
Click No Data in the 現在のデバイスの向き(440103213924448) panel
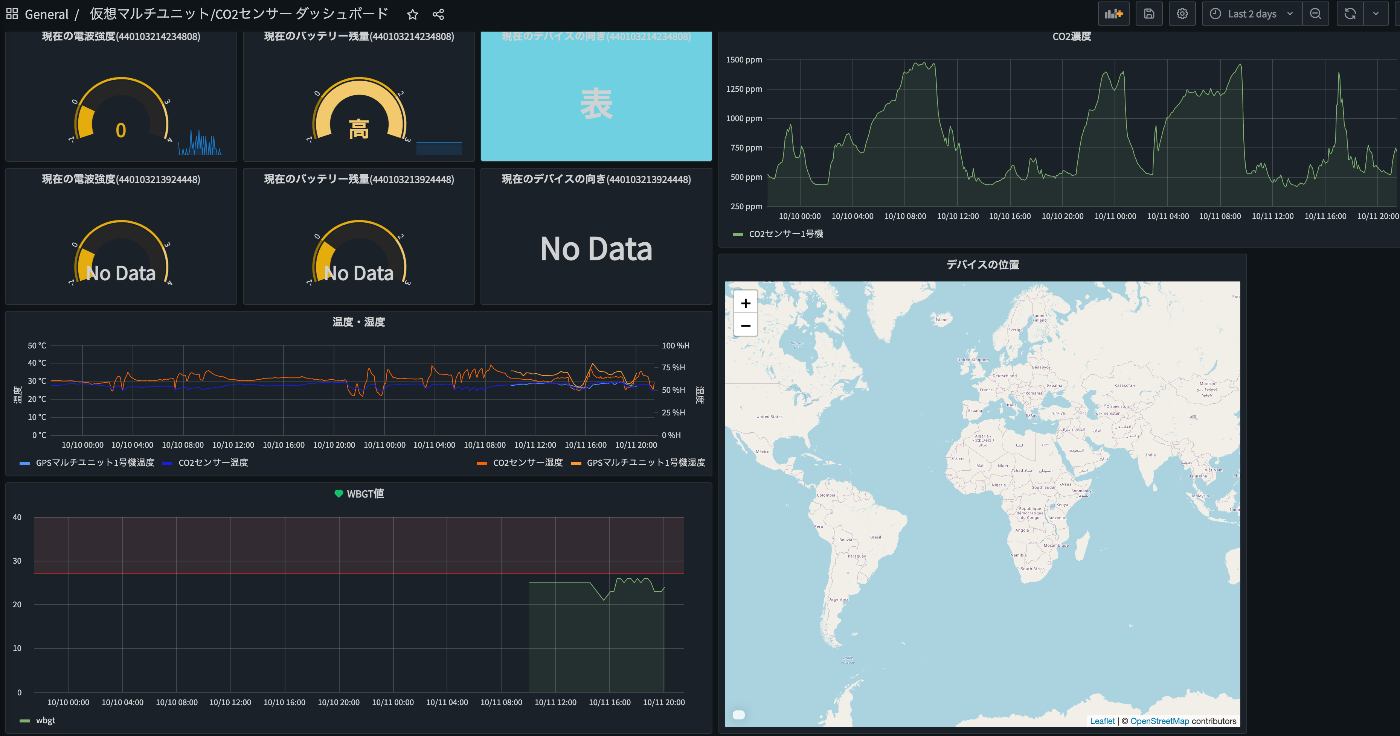click(596, 248)
